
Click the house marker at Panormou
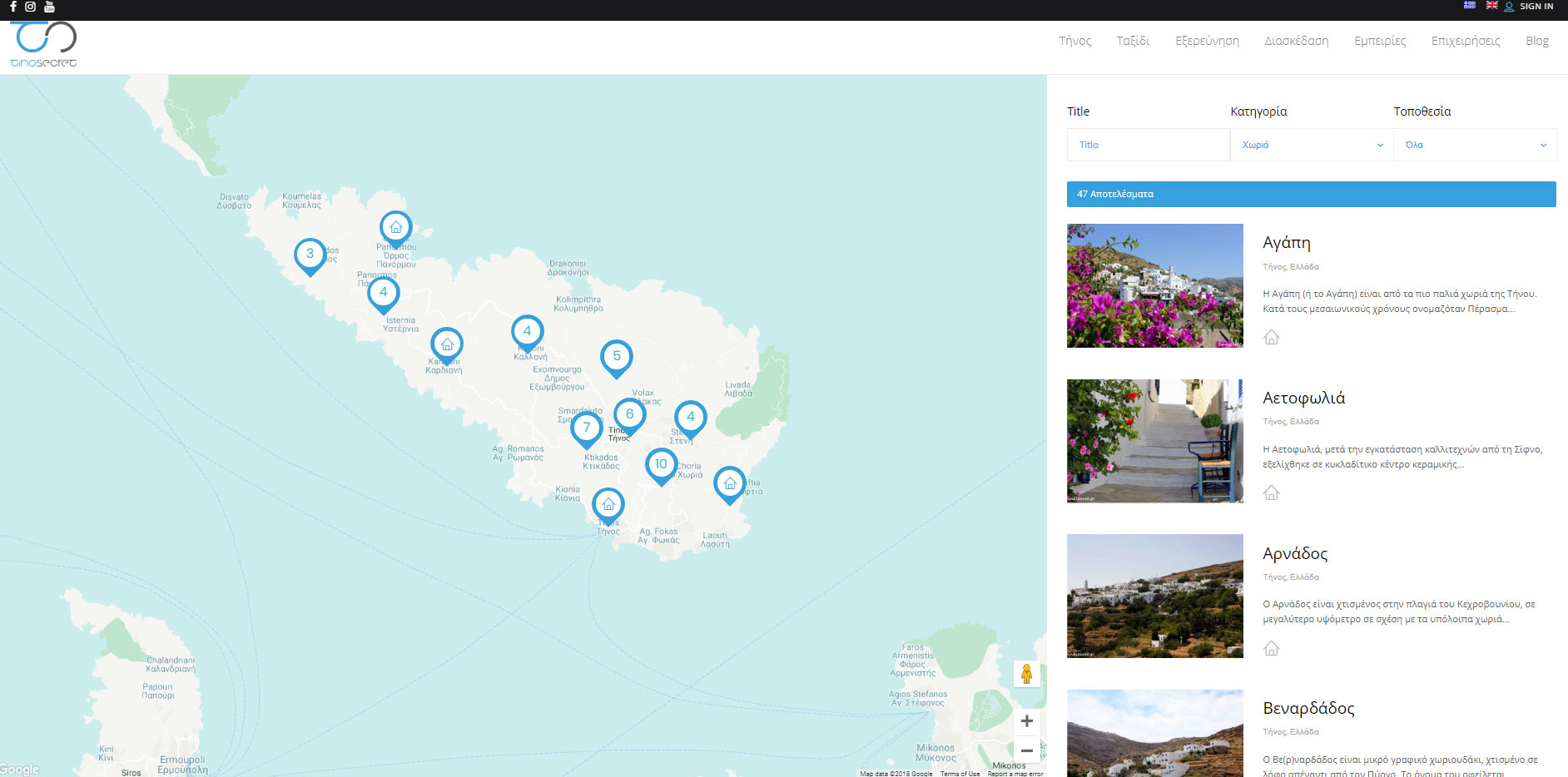395,229
